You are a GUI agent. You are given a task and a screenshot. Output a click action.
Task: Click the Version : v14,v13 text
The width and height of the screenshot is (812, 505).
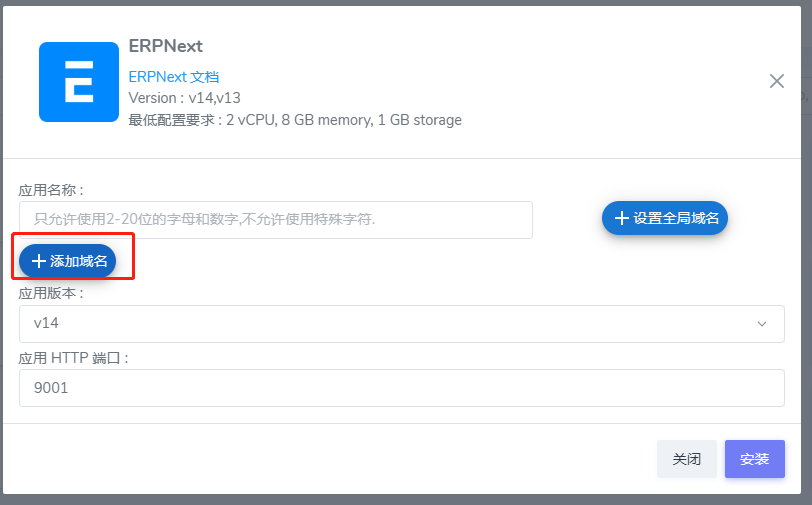click(x=185, y=98)
